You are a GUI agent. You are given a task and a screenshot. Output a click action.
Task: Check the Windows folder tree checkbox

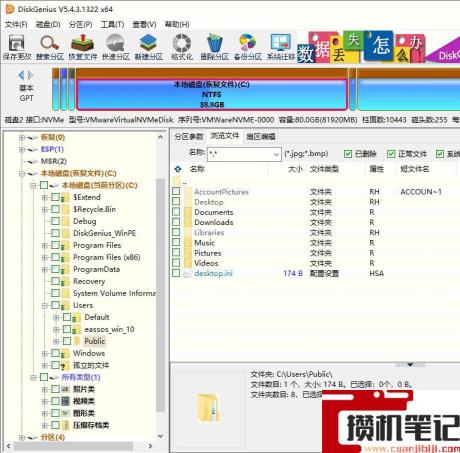coord(55,353)
